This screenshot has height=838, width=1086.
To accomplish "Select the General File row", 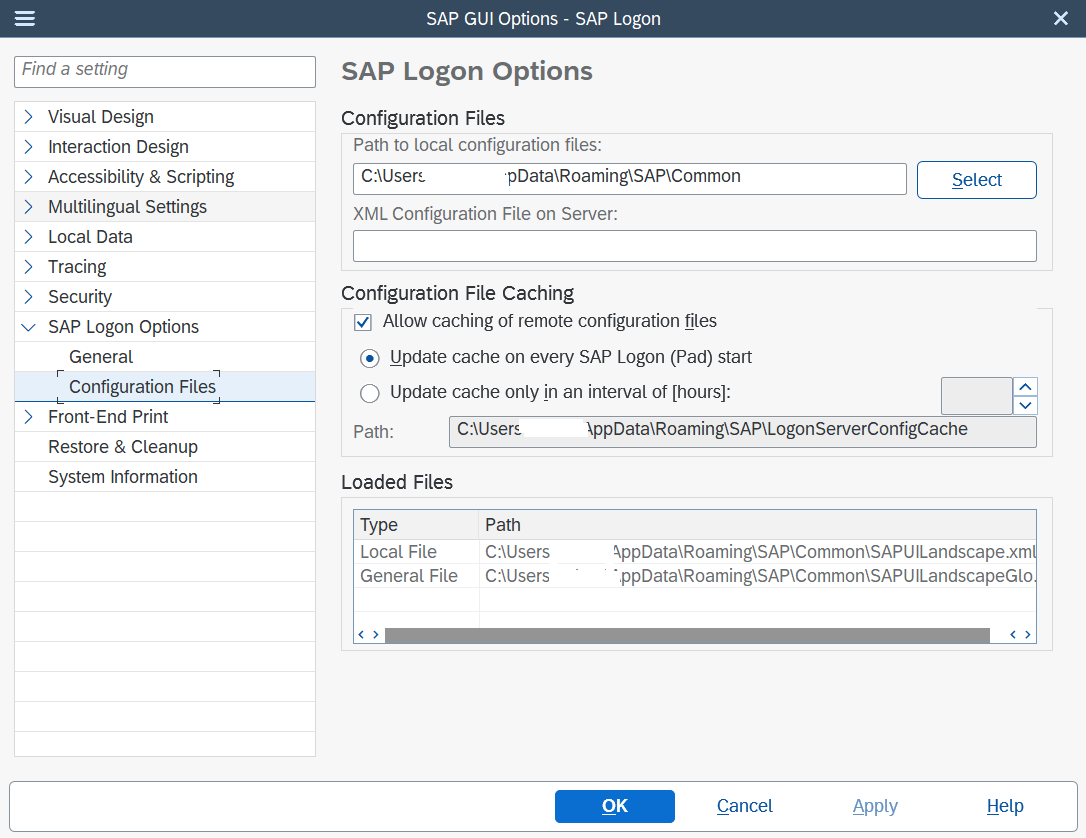I will click(x=695, y=576).
